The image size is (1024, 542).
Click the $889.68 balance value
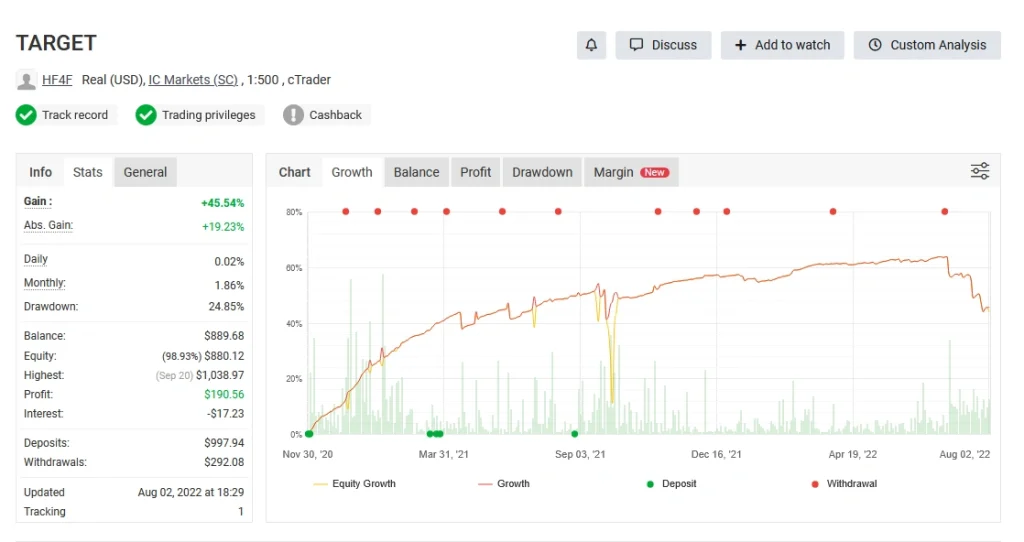coord(224,336)
